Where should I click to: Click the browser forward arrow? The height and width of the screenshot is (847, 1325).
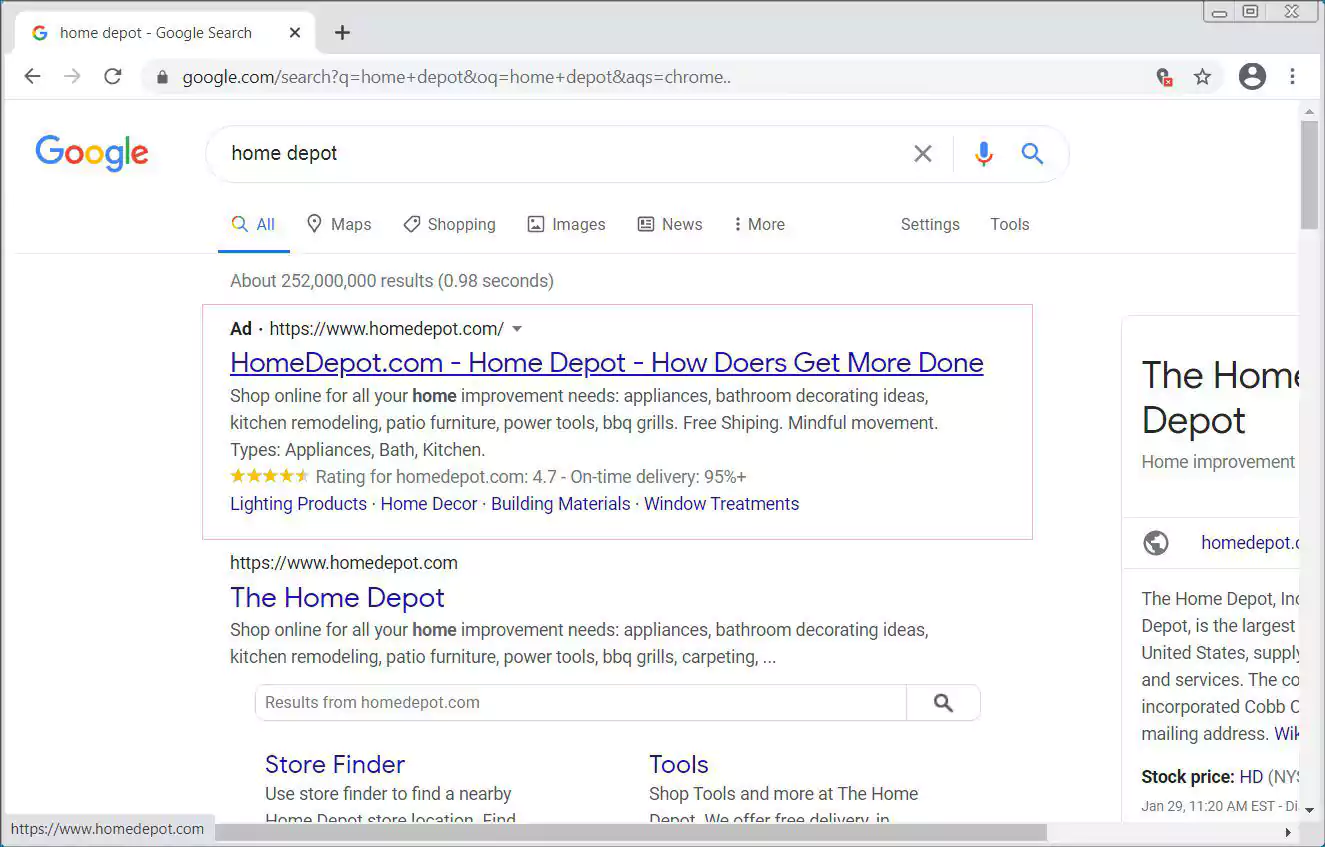click(72, 77)
